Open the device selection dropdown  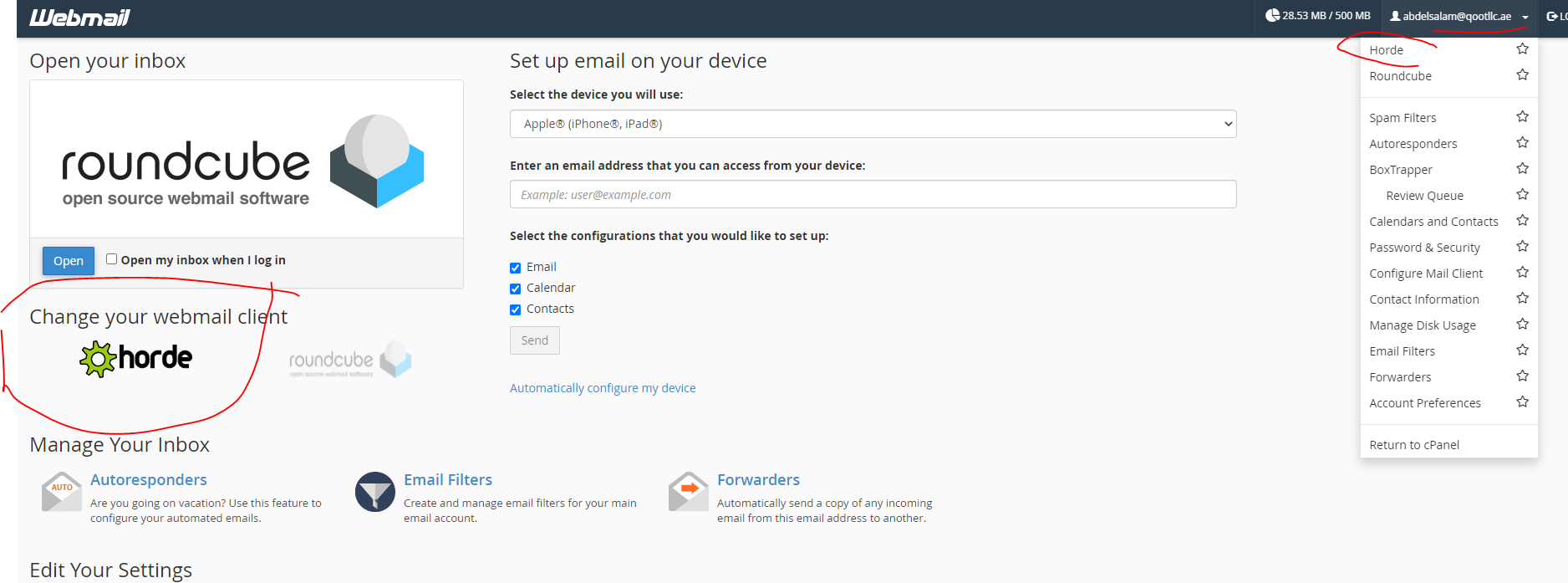[873, 124]
